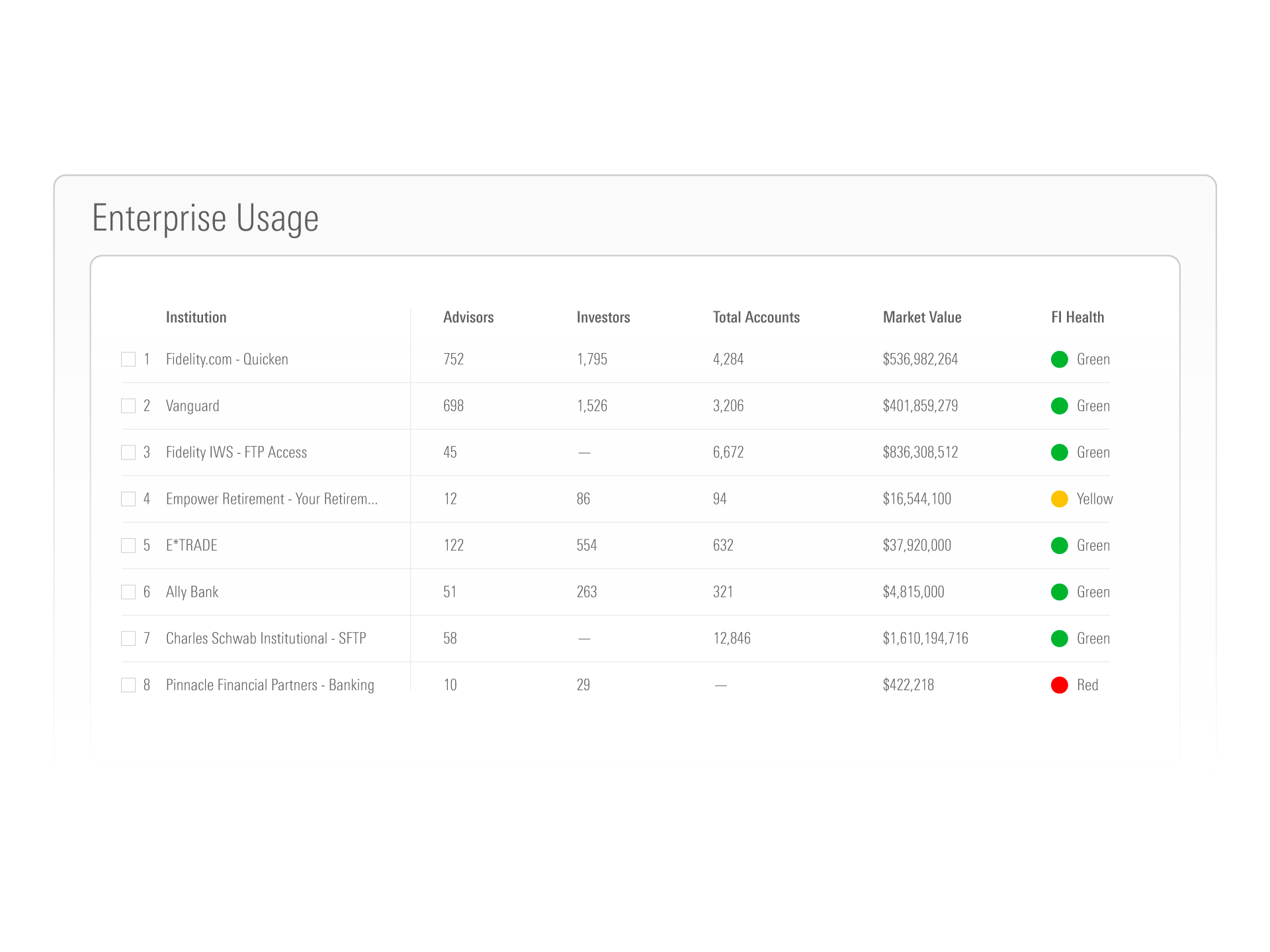Screen dimensions: 1270x952
Task: Sort by the Advisors column header
Action: tap(468, 317)
